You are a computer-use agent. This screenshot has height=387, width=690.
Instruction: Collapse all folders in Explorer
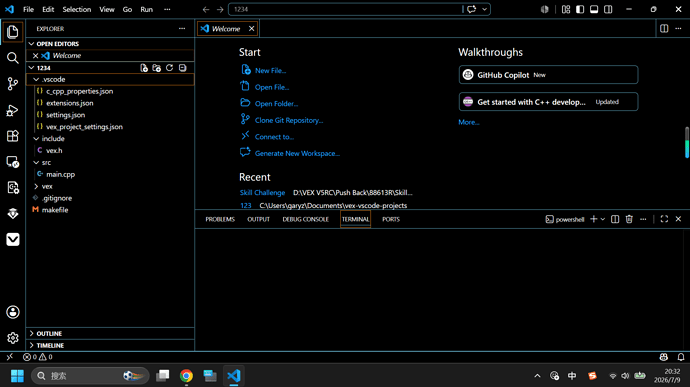[183, 68]
